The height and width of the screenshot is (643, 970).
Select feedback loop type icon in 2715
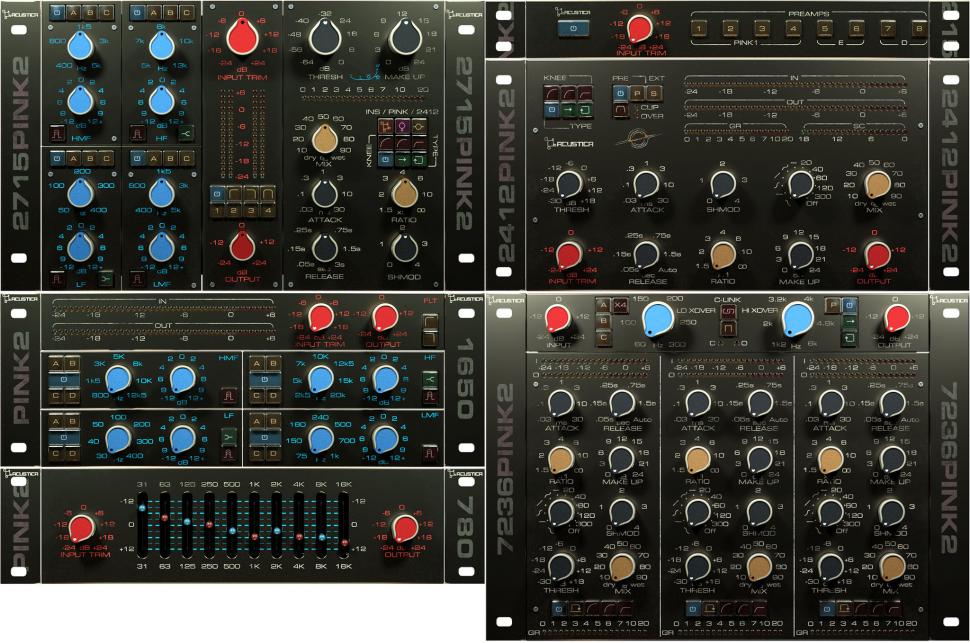419,160
